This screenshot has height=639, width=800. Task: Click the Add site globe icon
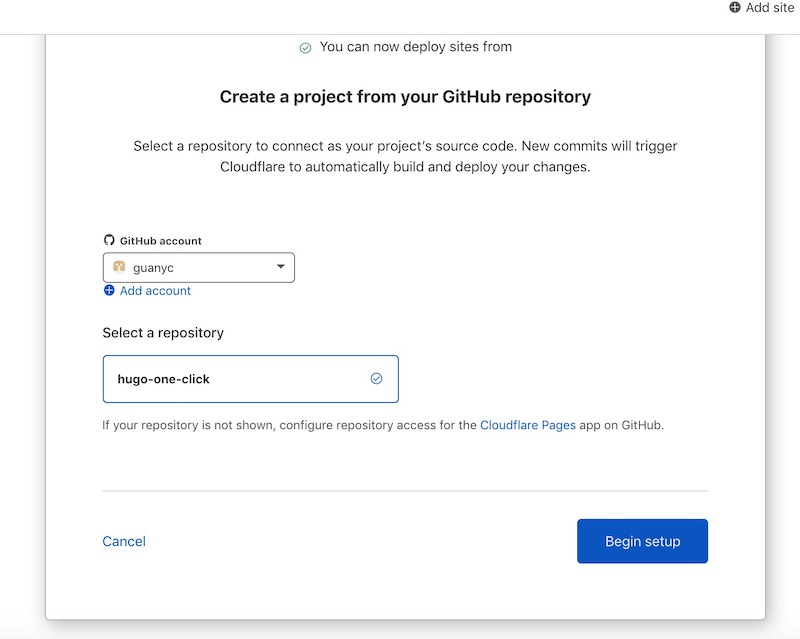735,7
